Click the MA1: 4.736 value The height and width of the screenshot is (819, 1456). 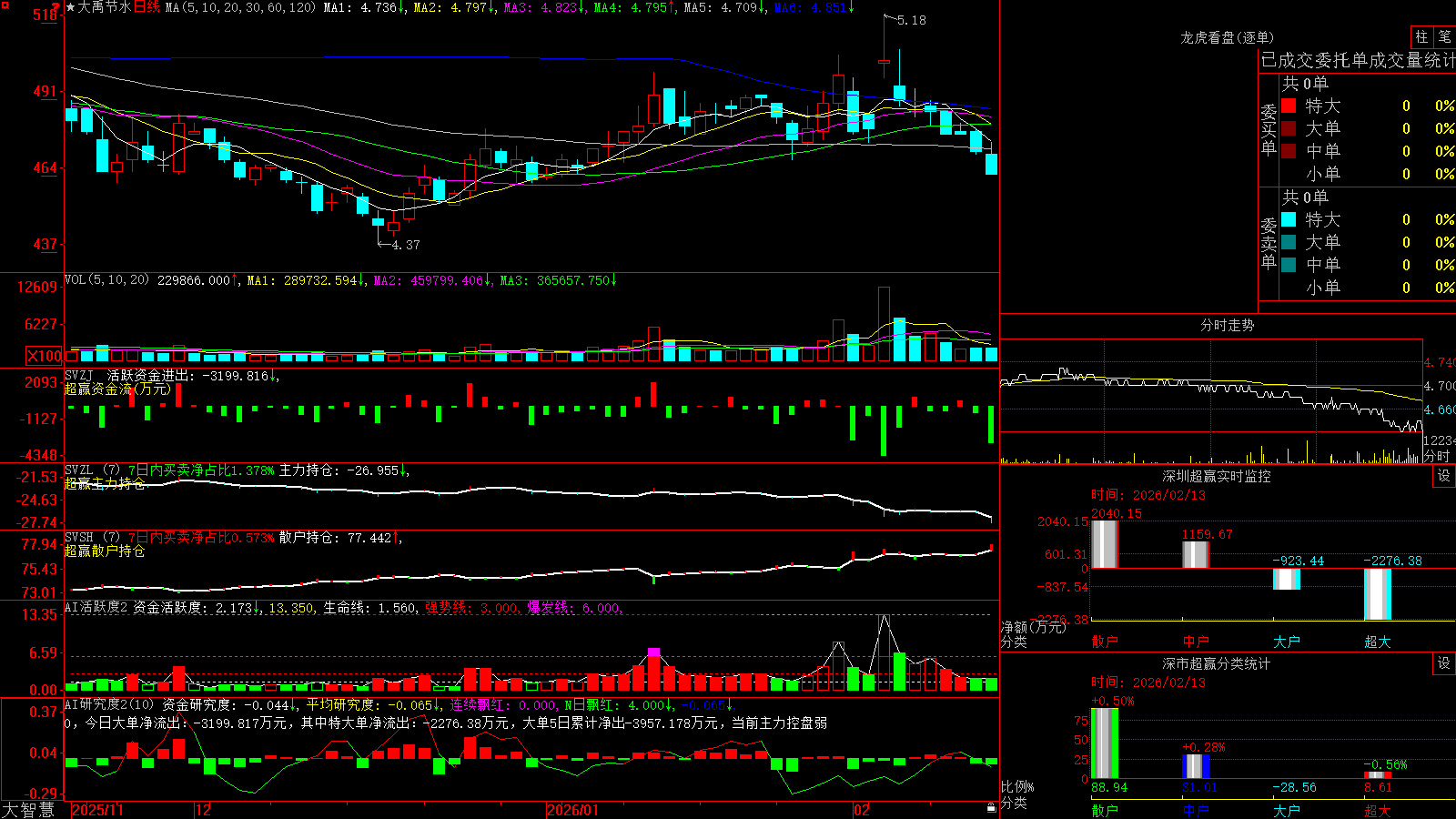pyautogui.click(x=364, y=7)
